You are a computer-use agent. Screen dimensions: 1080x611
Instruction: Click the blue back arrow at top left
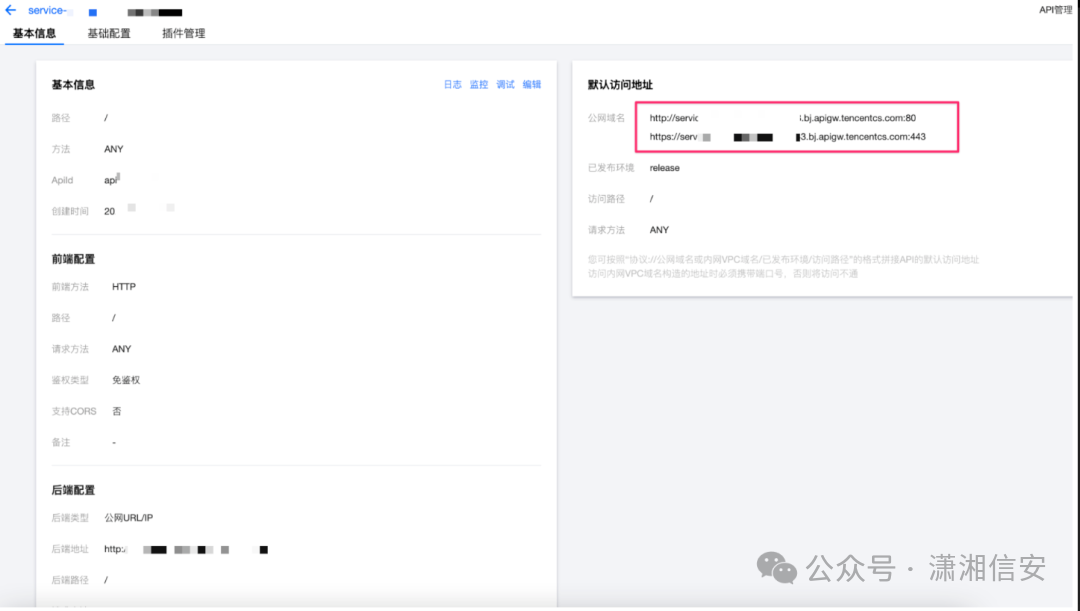coord(12,10)
